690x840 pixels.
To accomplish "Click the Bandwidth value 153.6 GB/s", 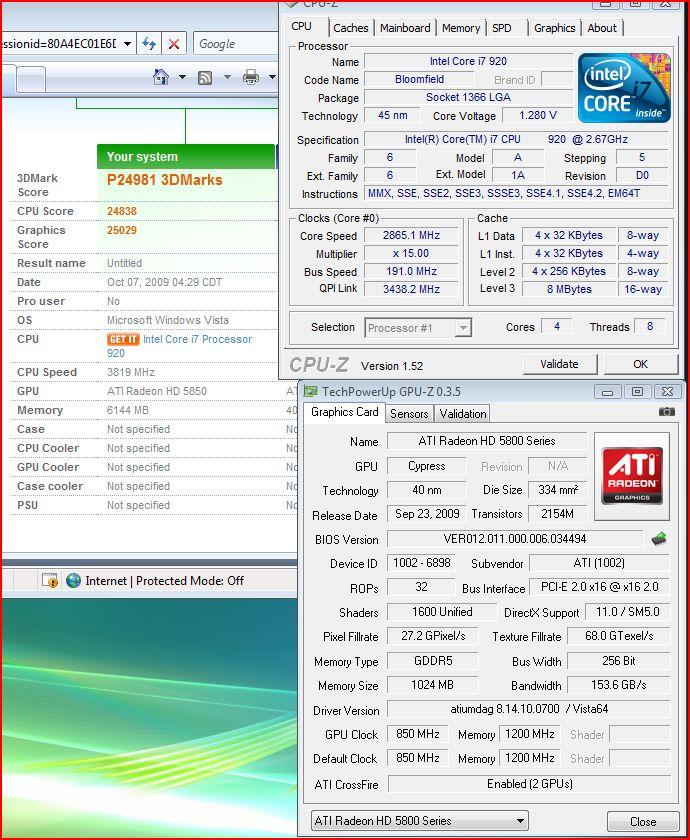I will pyautogui.click(x=619, y=685).
